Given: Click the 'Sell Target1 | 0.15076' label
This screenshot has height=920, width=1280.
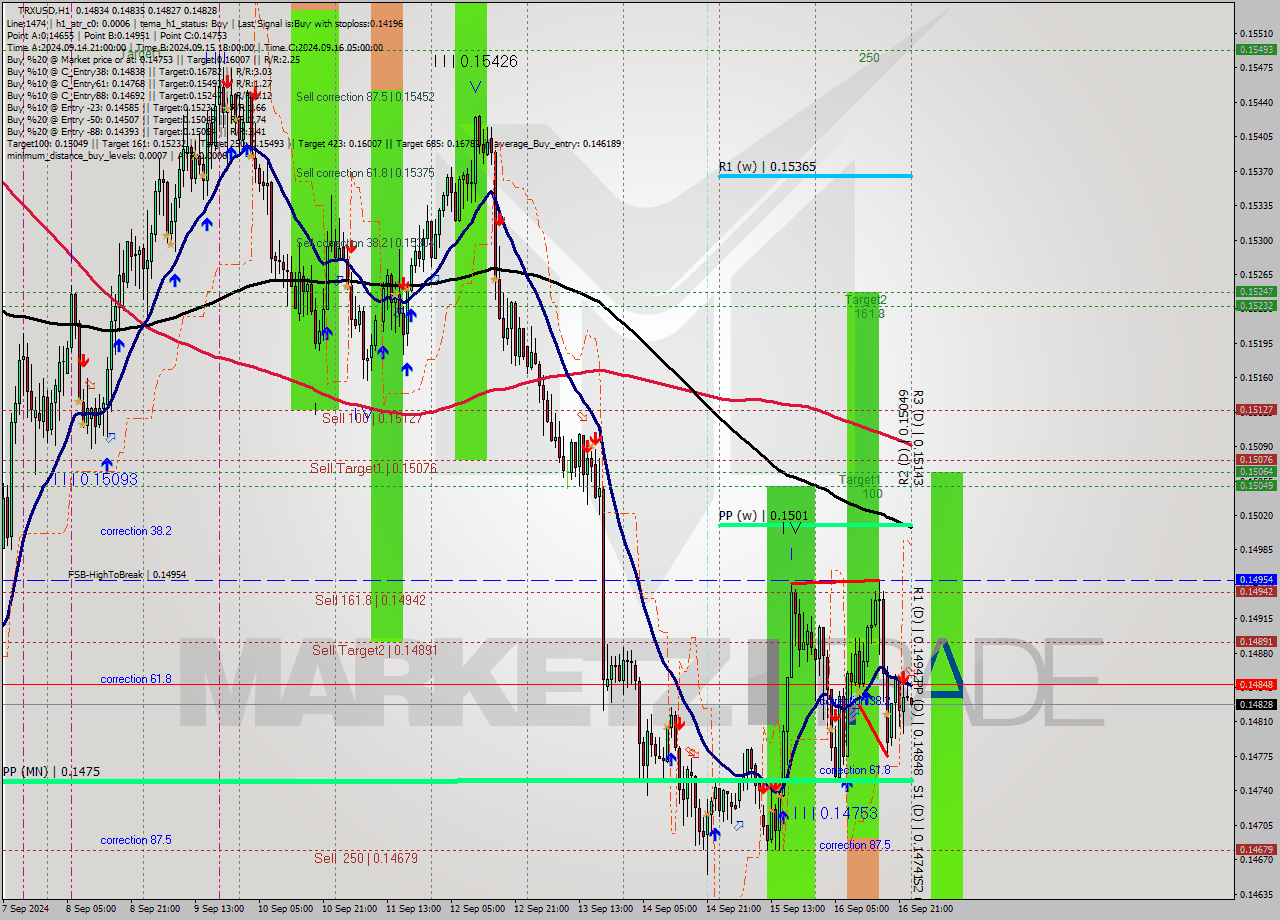Looking at the screenshot, I should point(373,468).
